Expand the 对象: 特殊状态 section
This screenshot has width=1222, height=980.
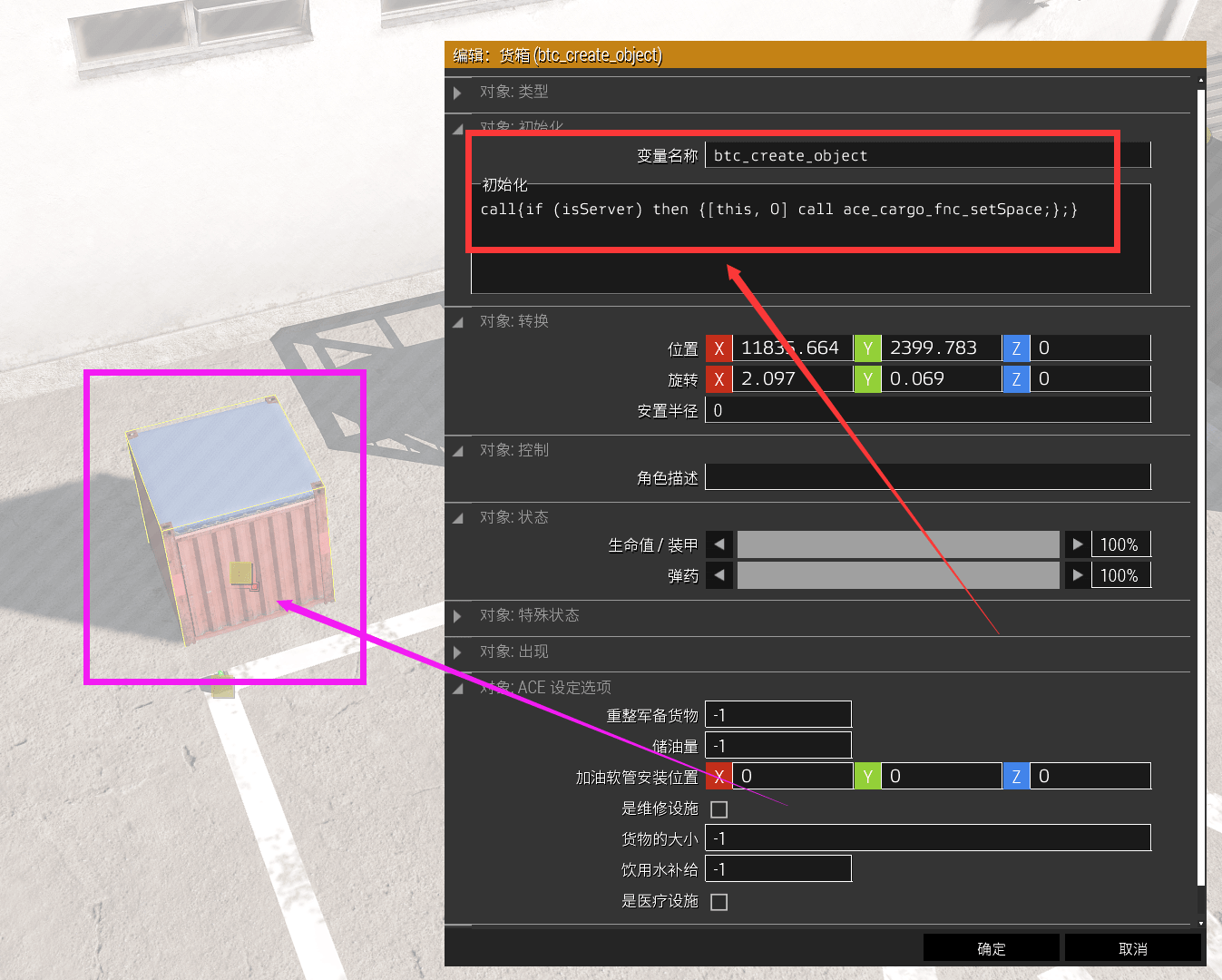458,615
